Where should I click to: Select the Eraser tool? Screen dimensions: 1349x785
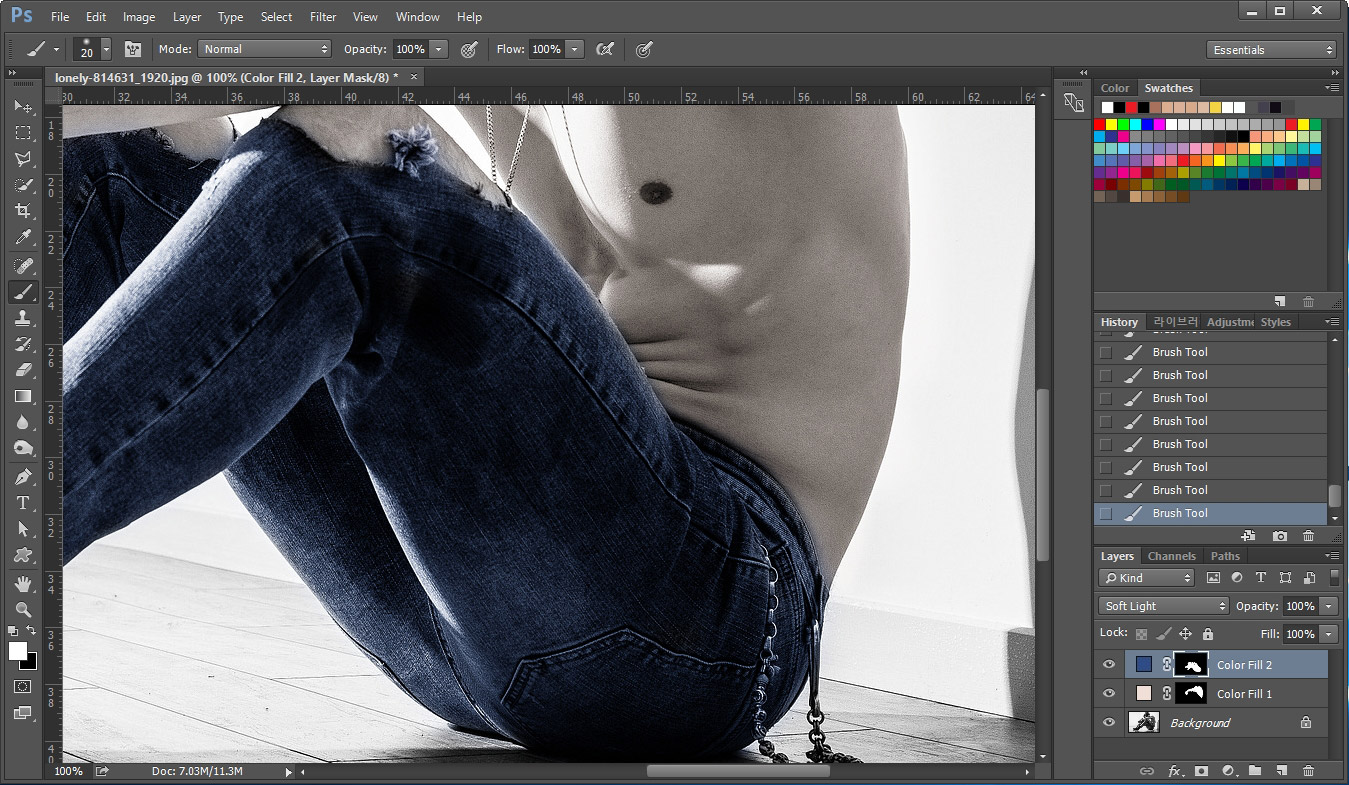click(x=23, y=370)
